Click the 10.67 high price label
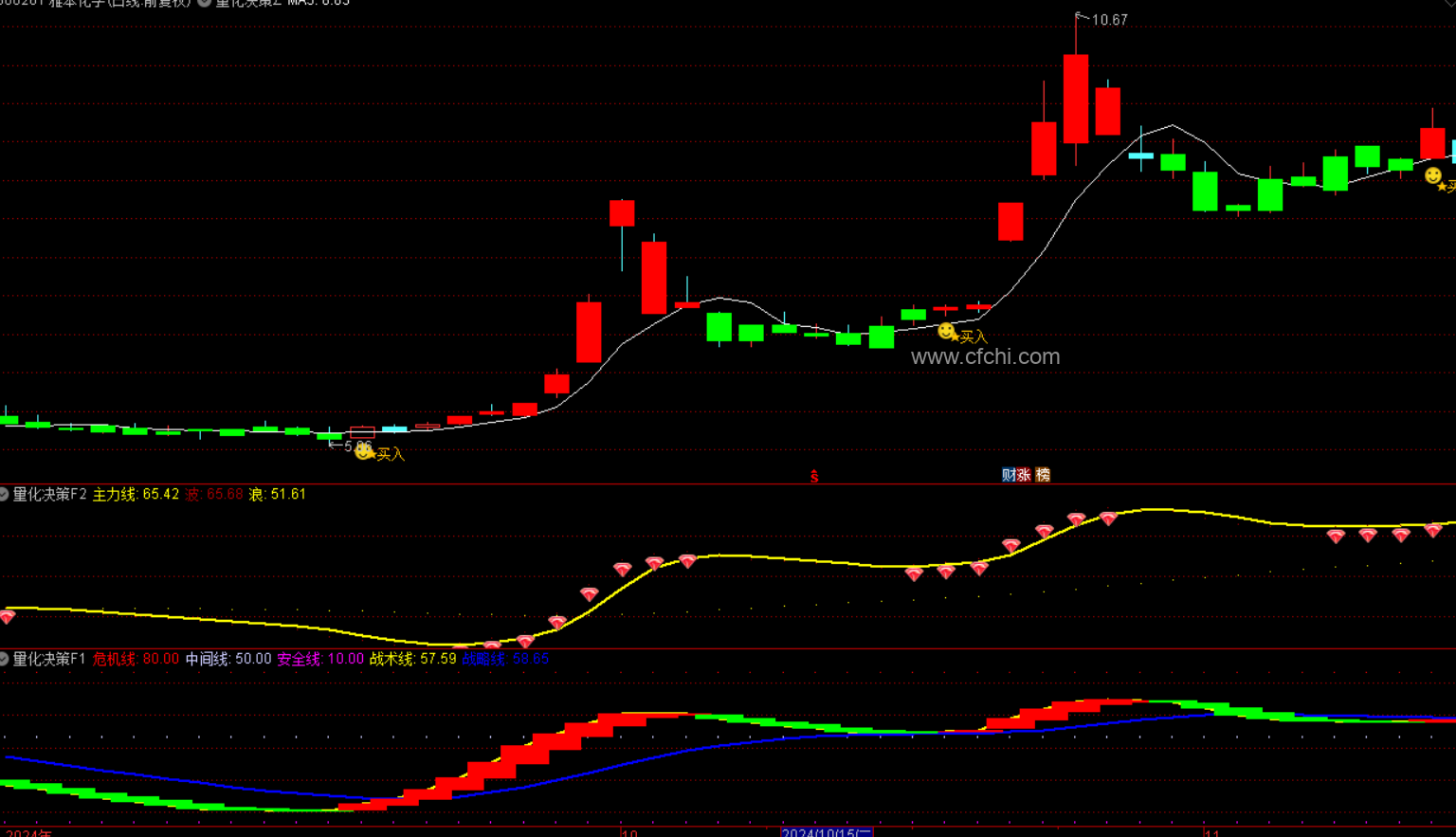The image size is (1456, 837). pyautogui.click(x=1109, y=20)
